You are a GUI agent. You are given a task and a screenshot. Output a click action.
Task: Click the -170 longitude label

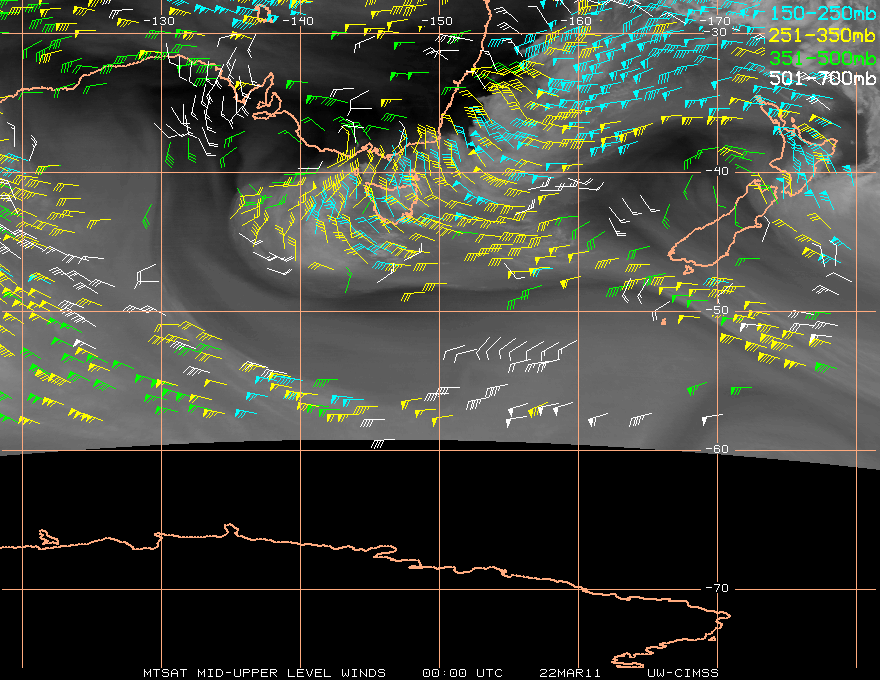pos(715,21)
